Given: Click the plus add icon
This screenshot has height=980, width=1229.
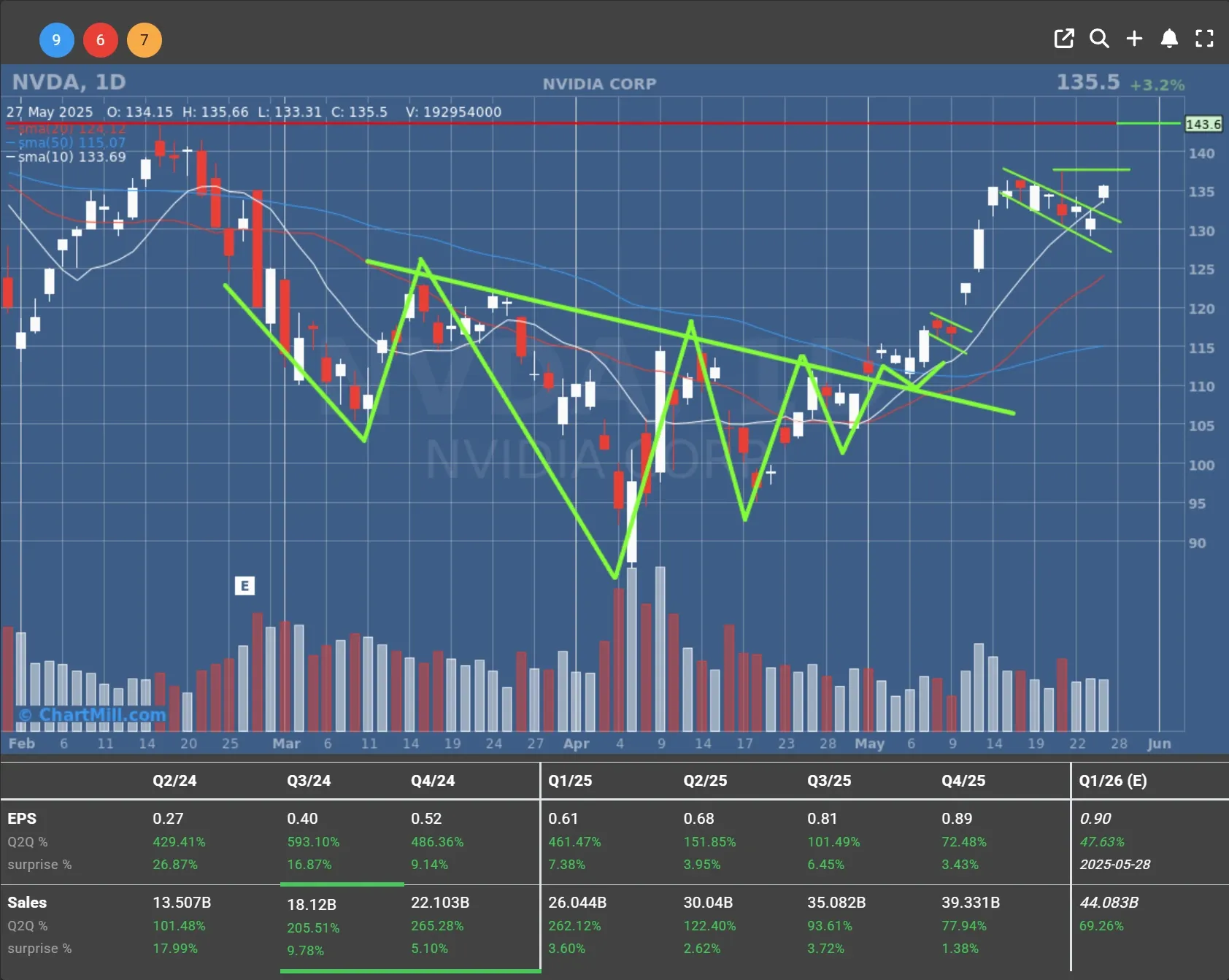Looking at the screenshot, I should 1134,39.
